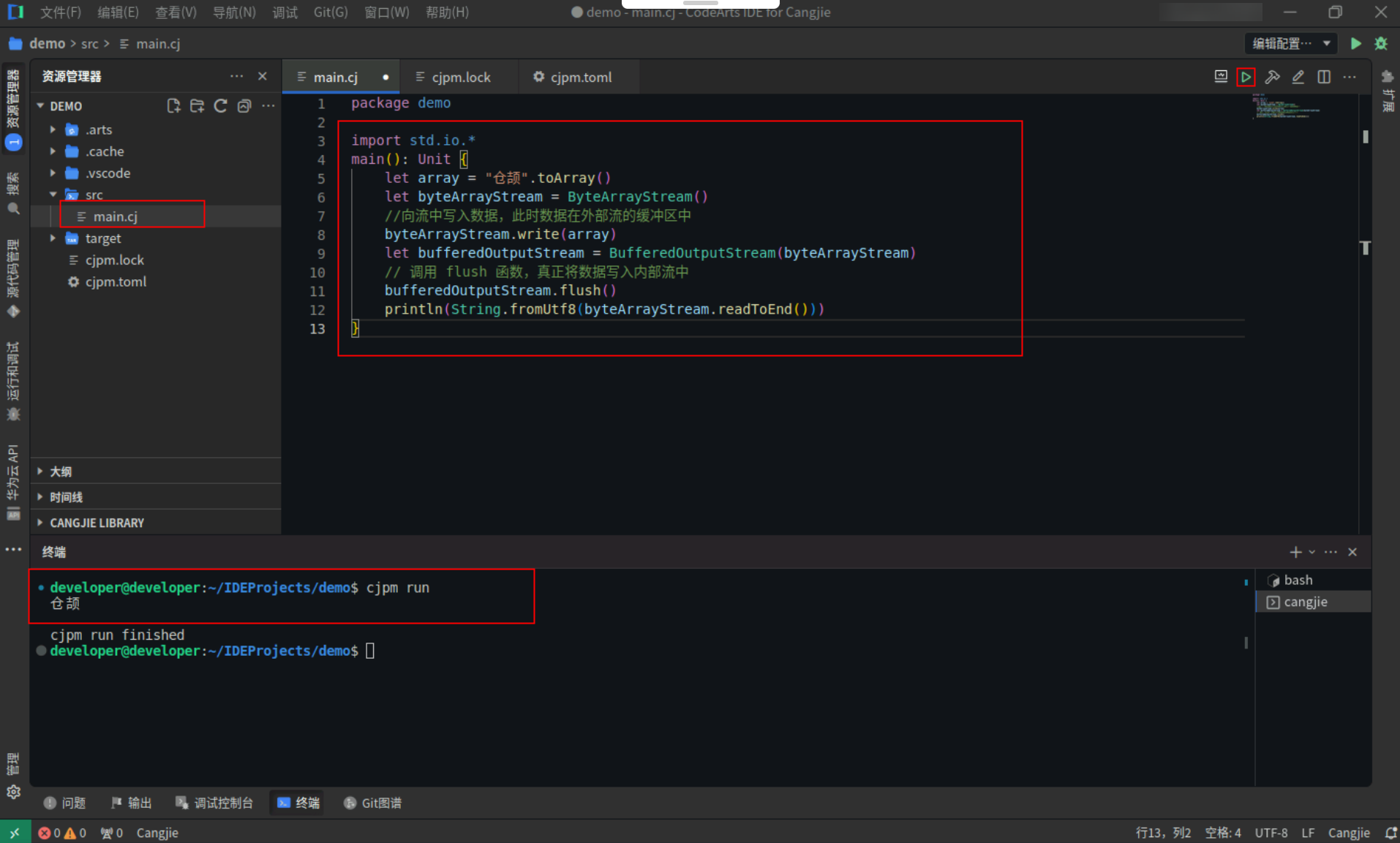Expand the .arts folder
The height and width of the screenshot is (843, 1400).
(53, 129)
